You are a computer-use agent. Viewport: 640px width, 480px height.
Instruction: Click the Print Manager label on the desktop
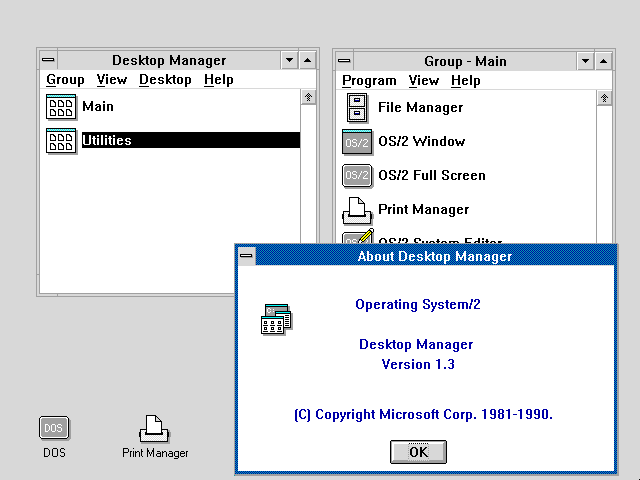tap(155, 453)
